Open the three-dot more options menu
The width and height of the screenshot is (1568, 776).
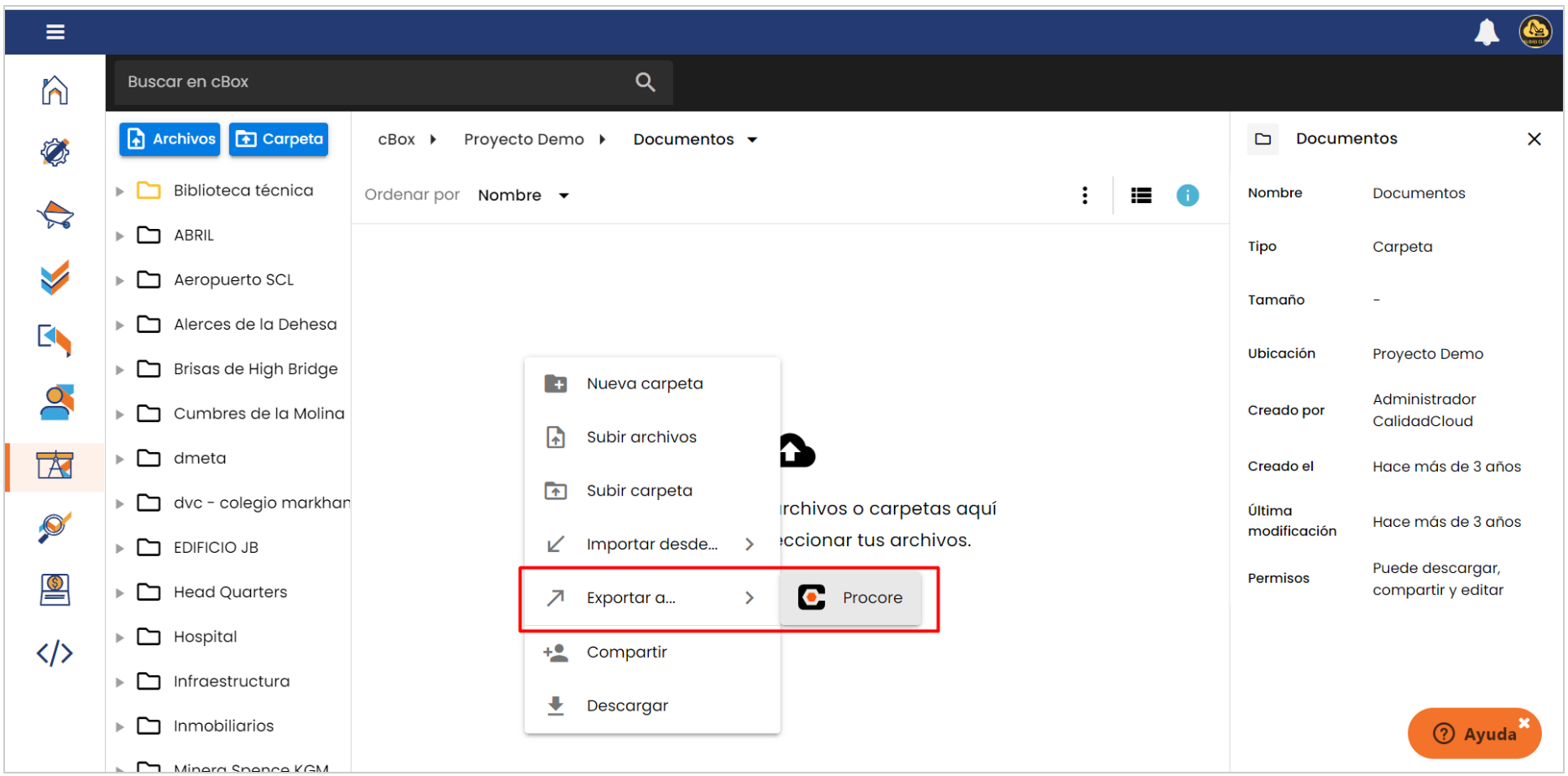point(1085,195)
